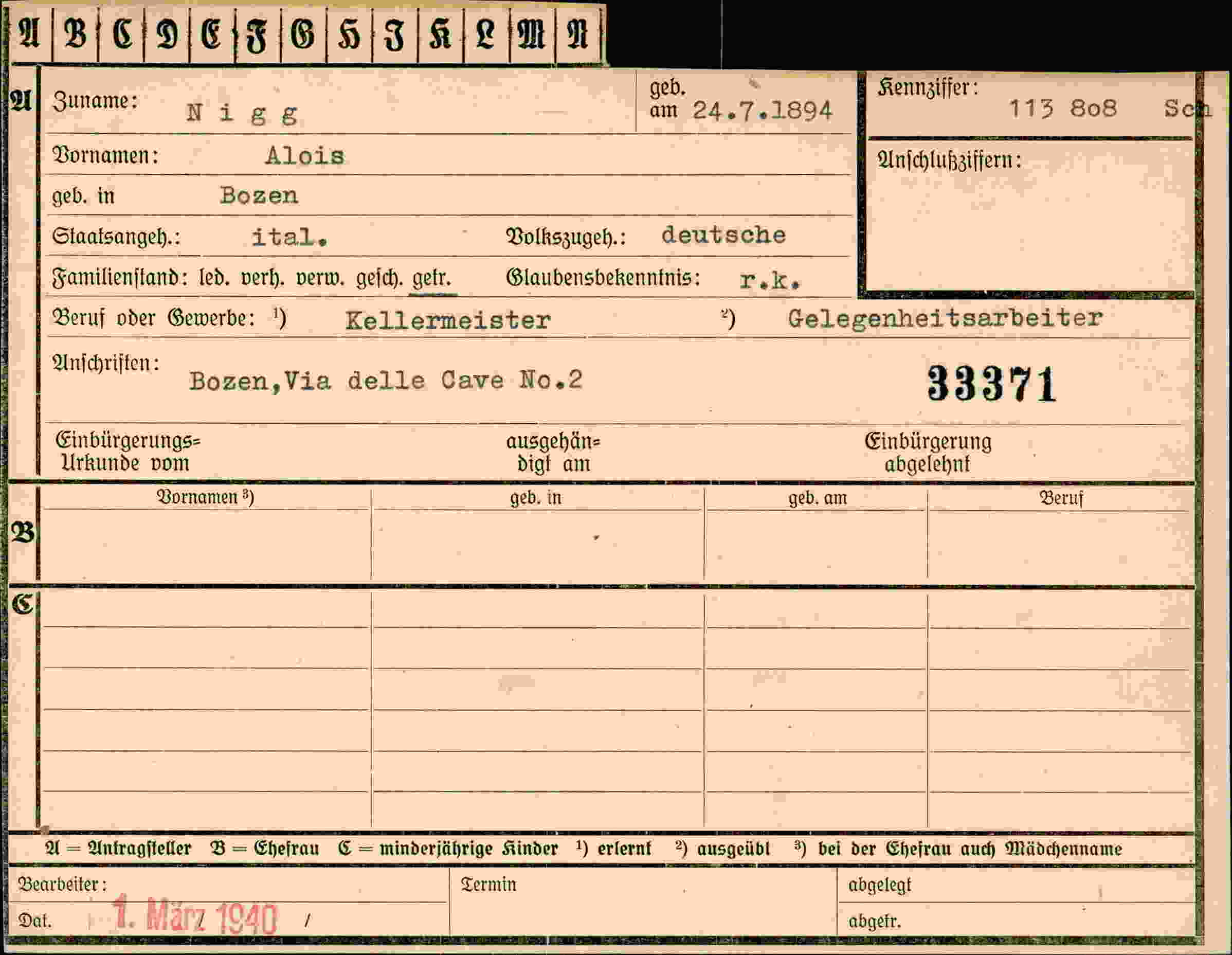This screenshot has width=1232, height=955.
Task: Select the letter D index tab
Action: coord(168,35)
